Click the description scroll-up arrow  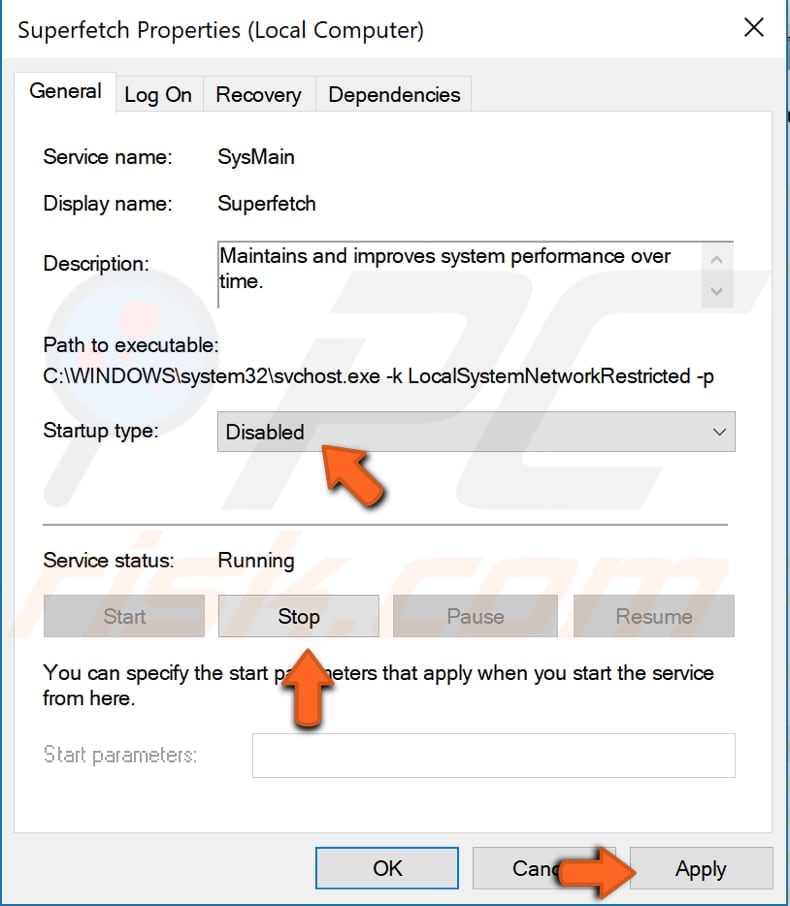point(717,258)
